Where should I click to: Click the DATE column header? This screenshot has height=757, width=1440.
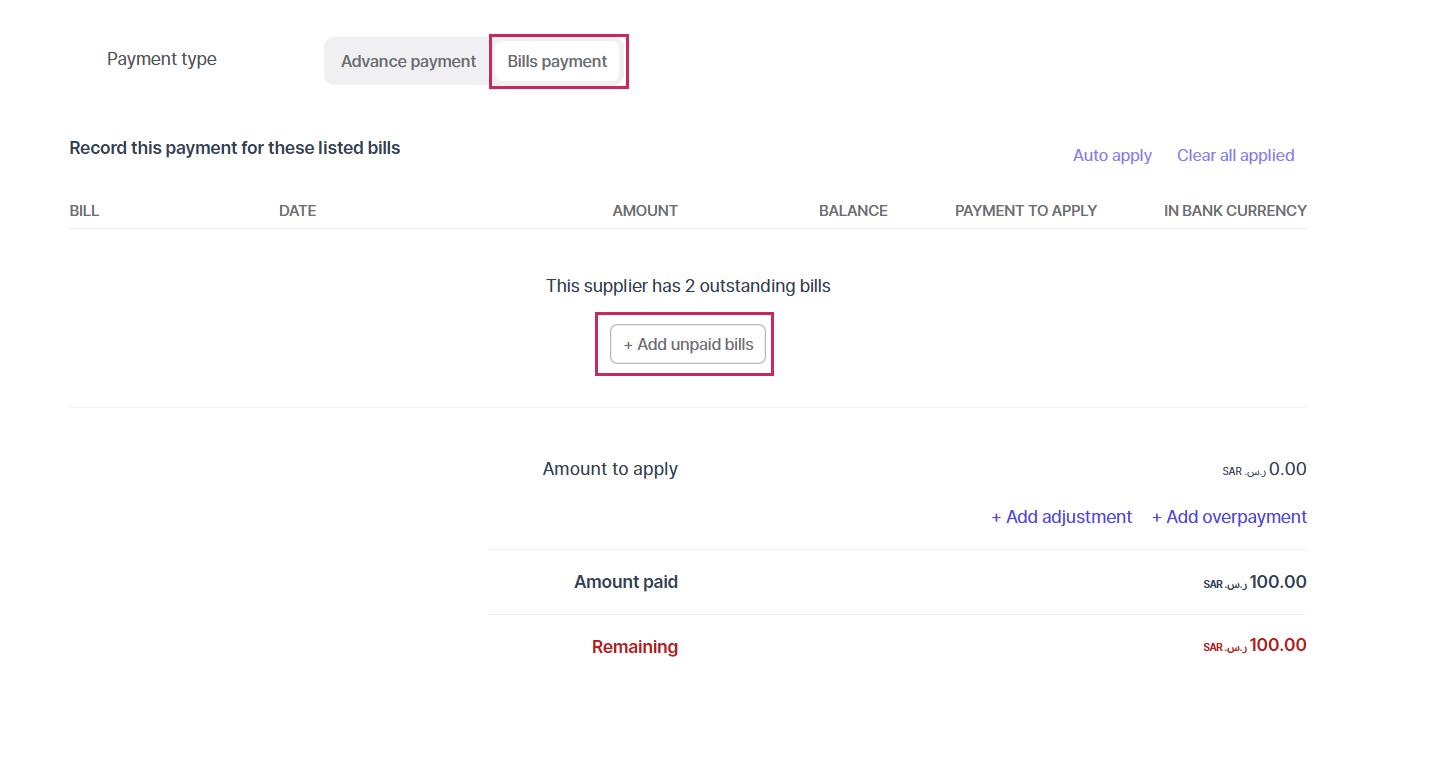click(297, 211)
